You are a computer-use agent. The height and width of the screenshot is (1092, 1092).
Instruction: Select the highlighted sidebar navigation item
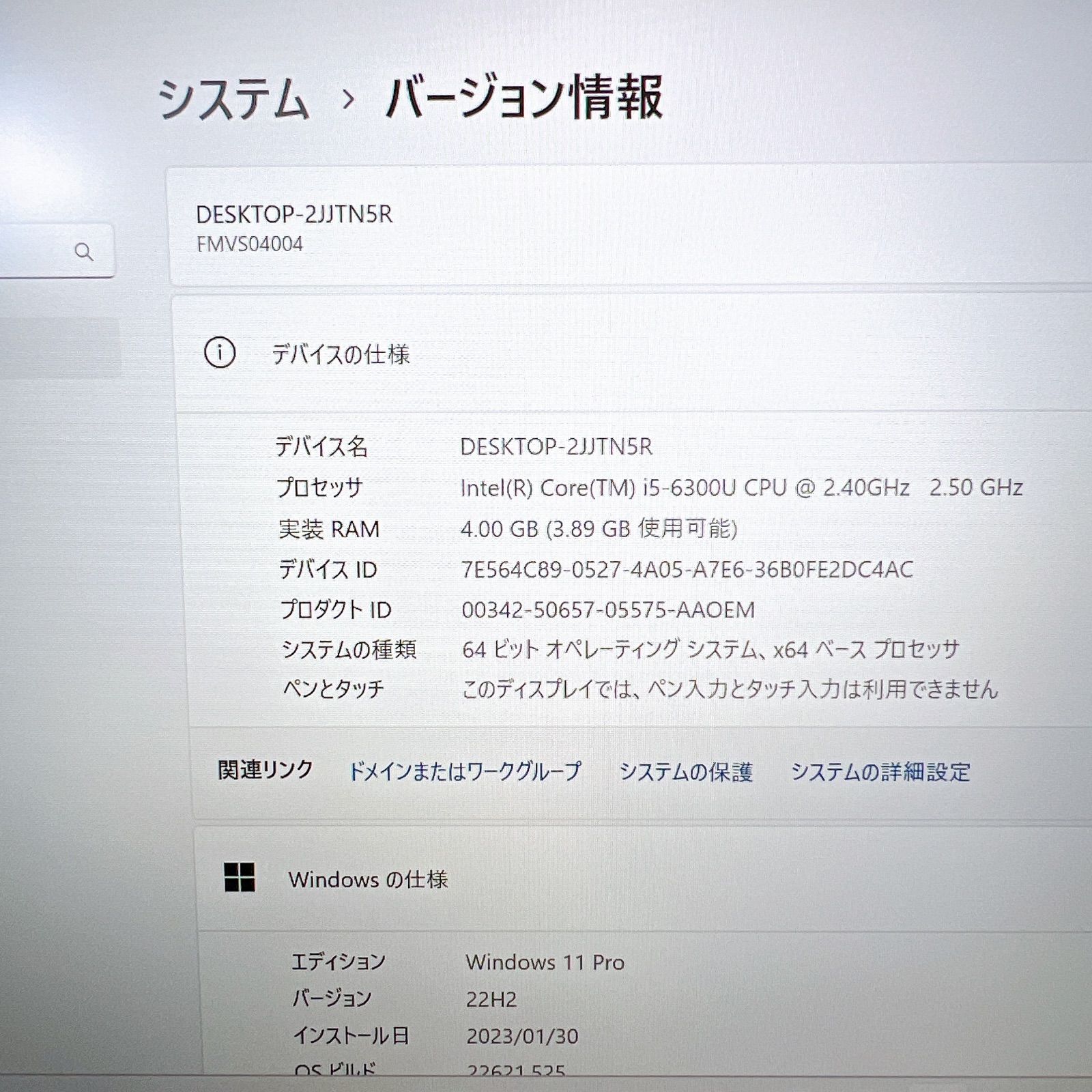click(x=60, y=347)
